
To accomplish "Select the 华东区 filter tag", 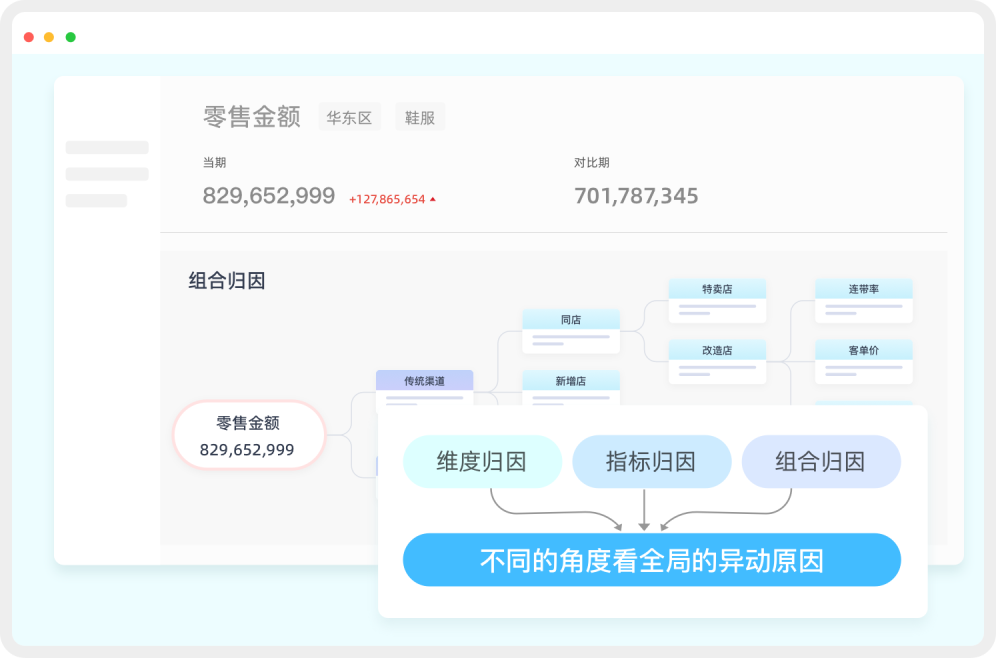I will tap(349, 117).
